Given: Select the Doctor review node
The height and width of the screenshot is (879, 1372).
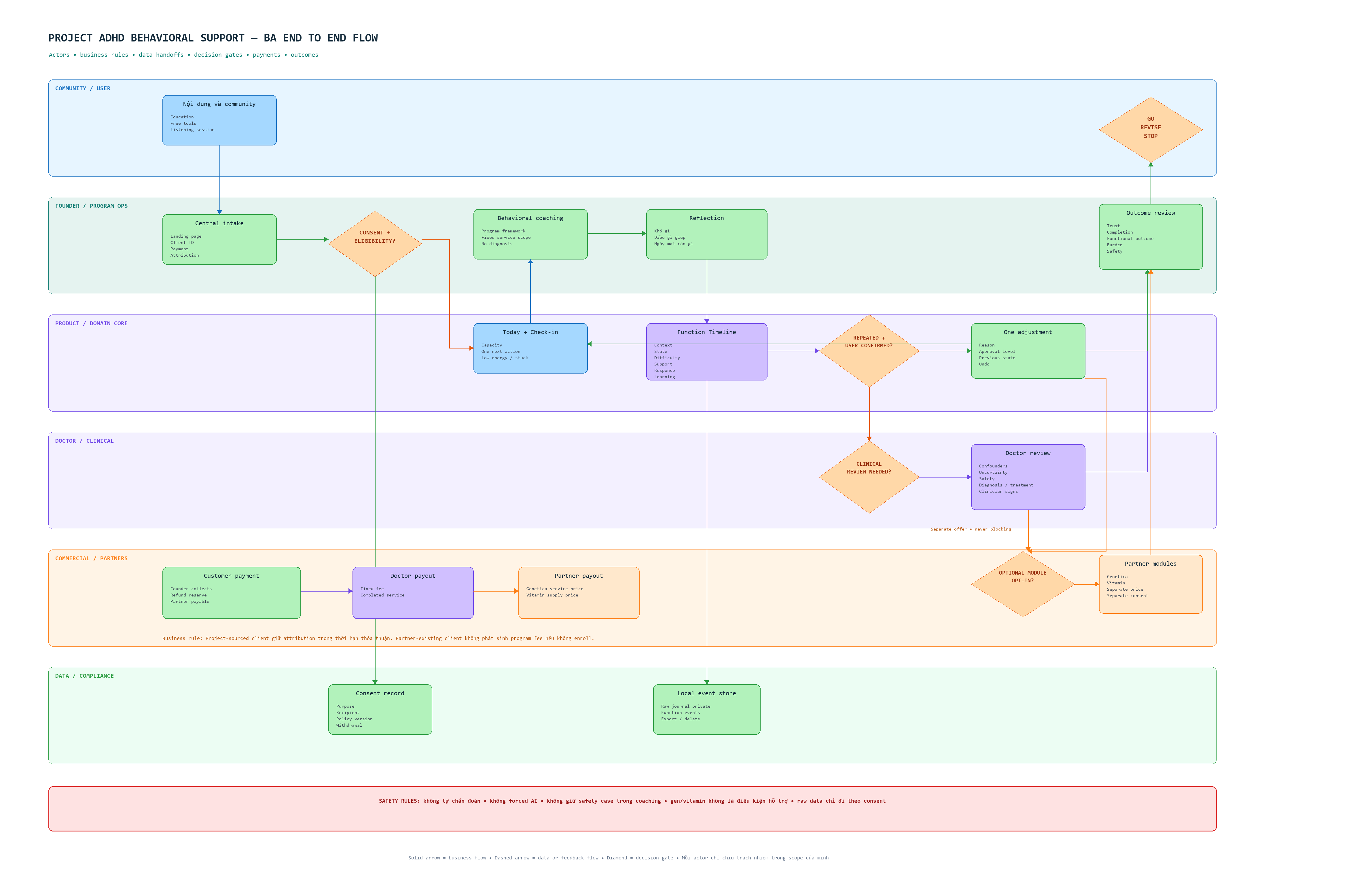Looking at the screenshot, I should 1028,477.
